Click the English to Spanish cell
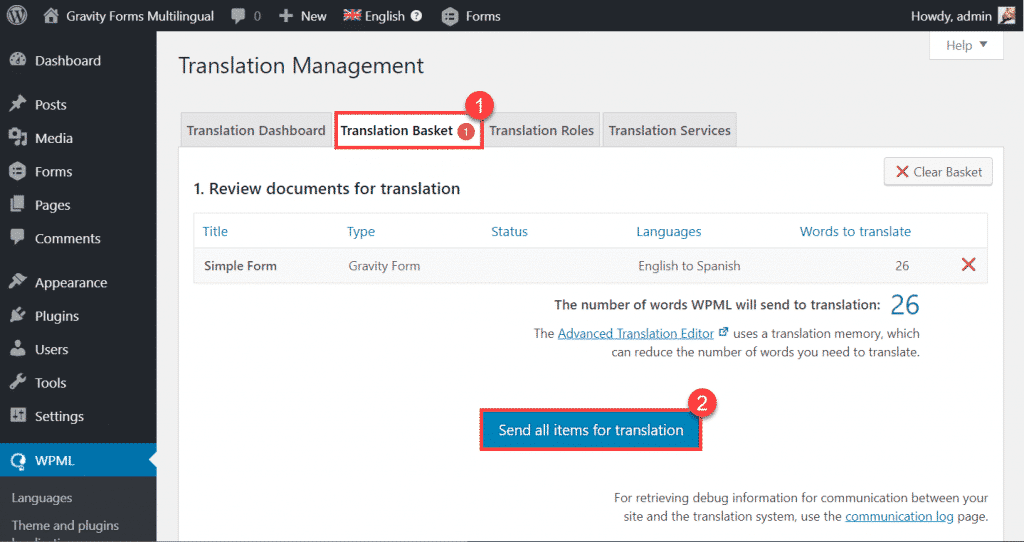 point(689,265)
